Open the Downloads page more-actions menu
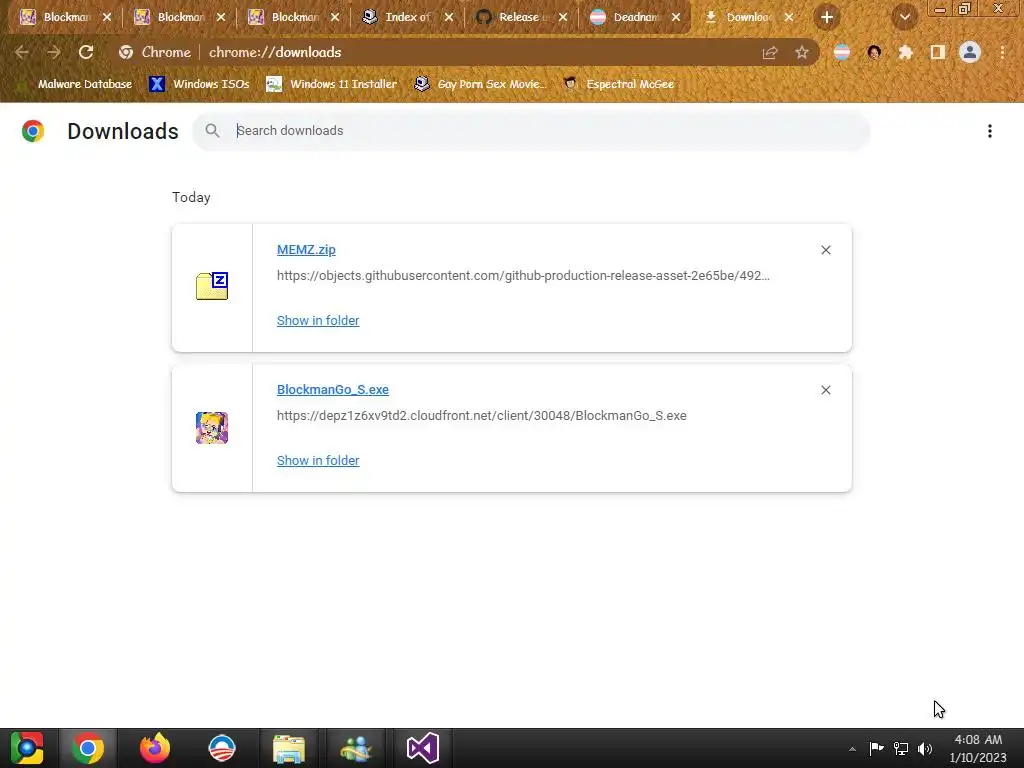Image resolution: width=1024 pixels, height=768 pixels. click(990, 131)
